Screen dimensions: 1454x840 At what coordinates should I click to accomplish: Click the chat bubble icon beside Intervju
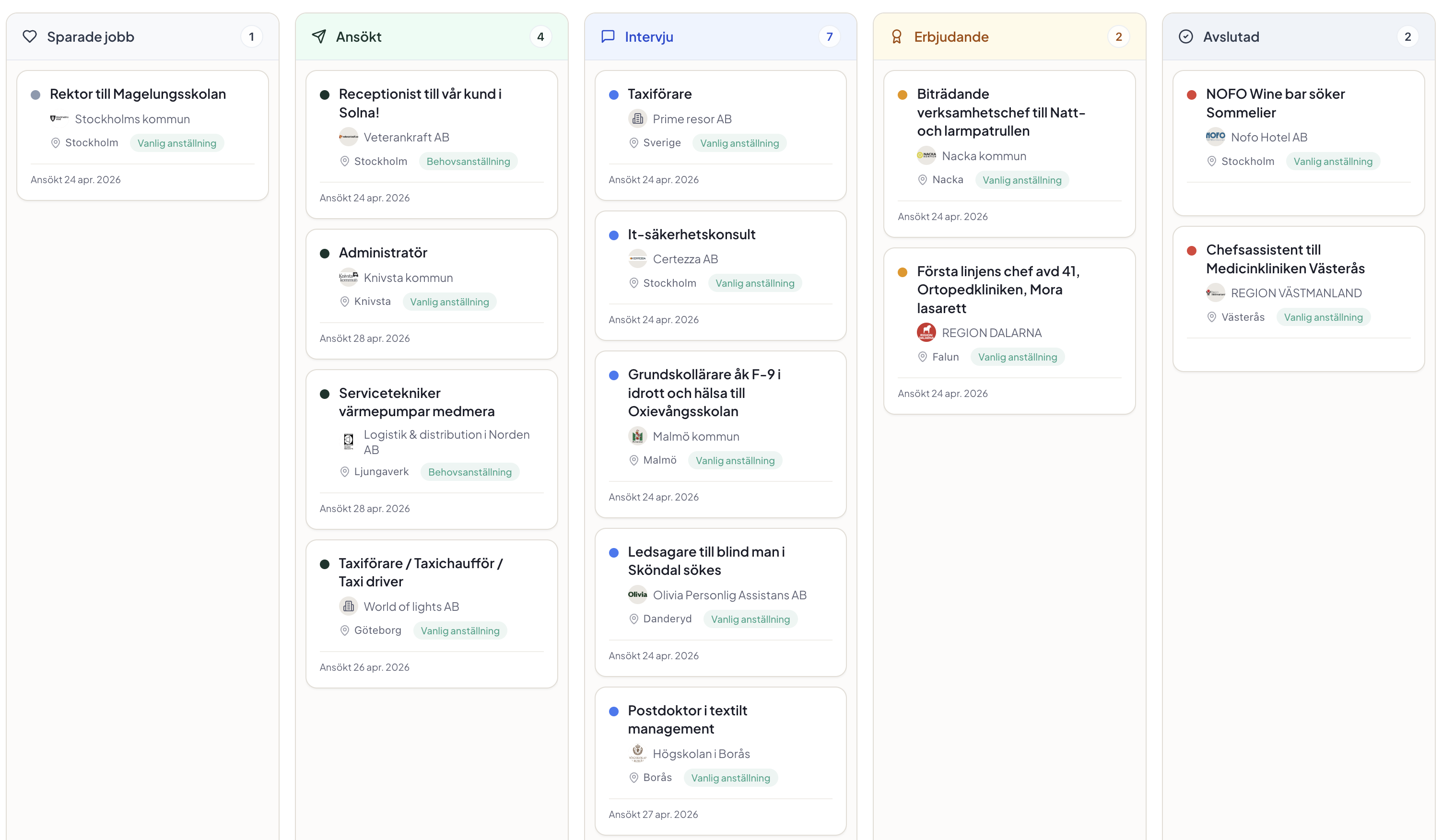tap(608, 37)
